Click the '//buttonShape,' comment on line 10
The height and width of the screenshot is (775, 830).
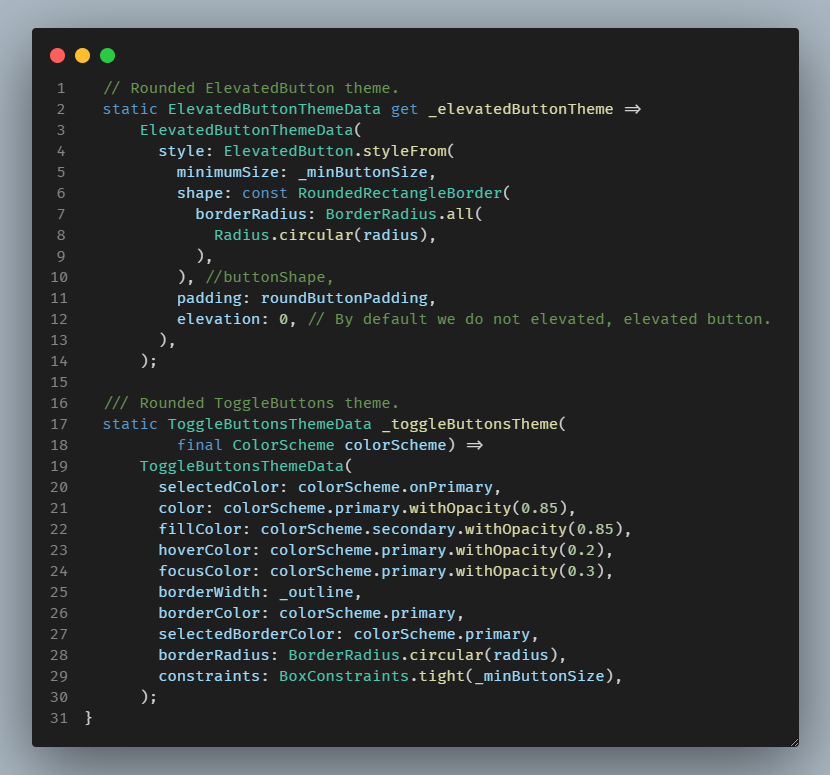[x=269, y=277]
